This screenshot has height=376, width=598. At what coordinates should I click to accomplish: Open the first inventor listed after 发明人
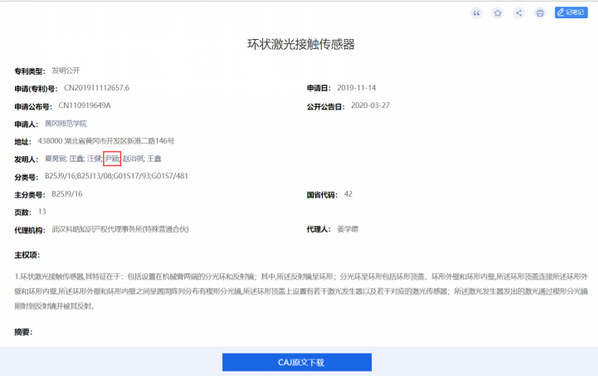[x=56, y=158]
